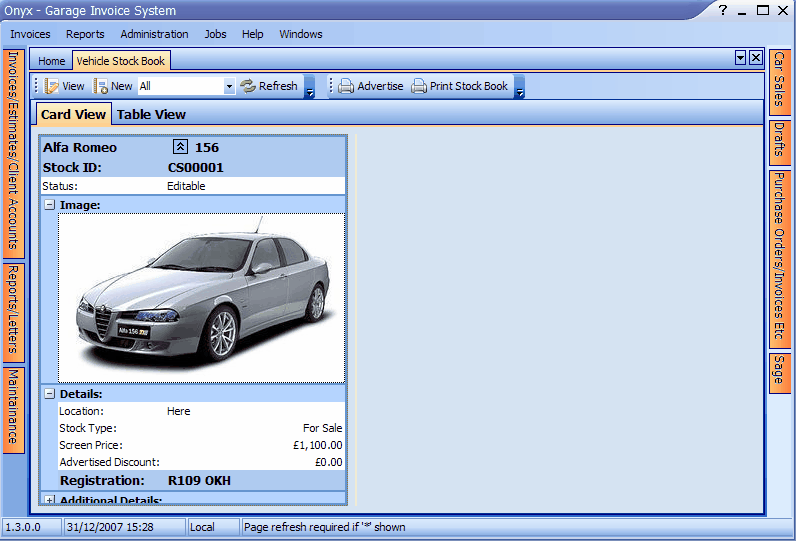Image resolution: width=796 pixels, height=541 pixels.
Task: Click Stock ID value CS00001
Action: point(195,167)
